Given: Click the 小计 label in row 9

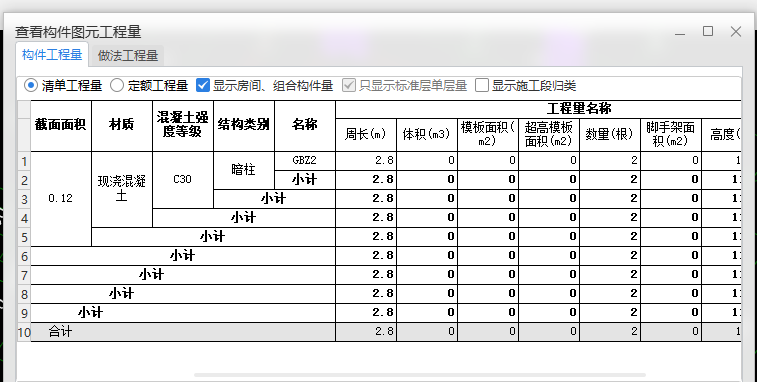Looking at the screenshot, I should pos(91,313).
